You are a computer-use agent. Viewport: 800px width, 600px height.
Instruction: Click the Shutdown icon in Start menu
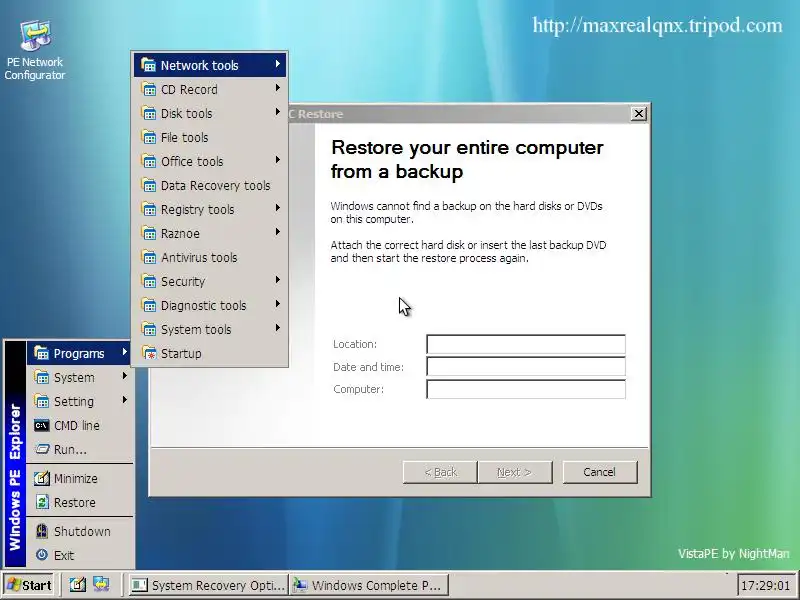41,531
